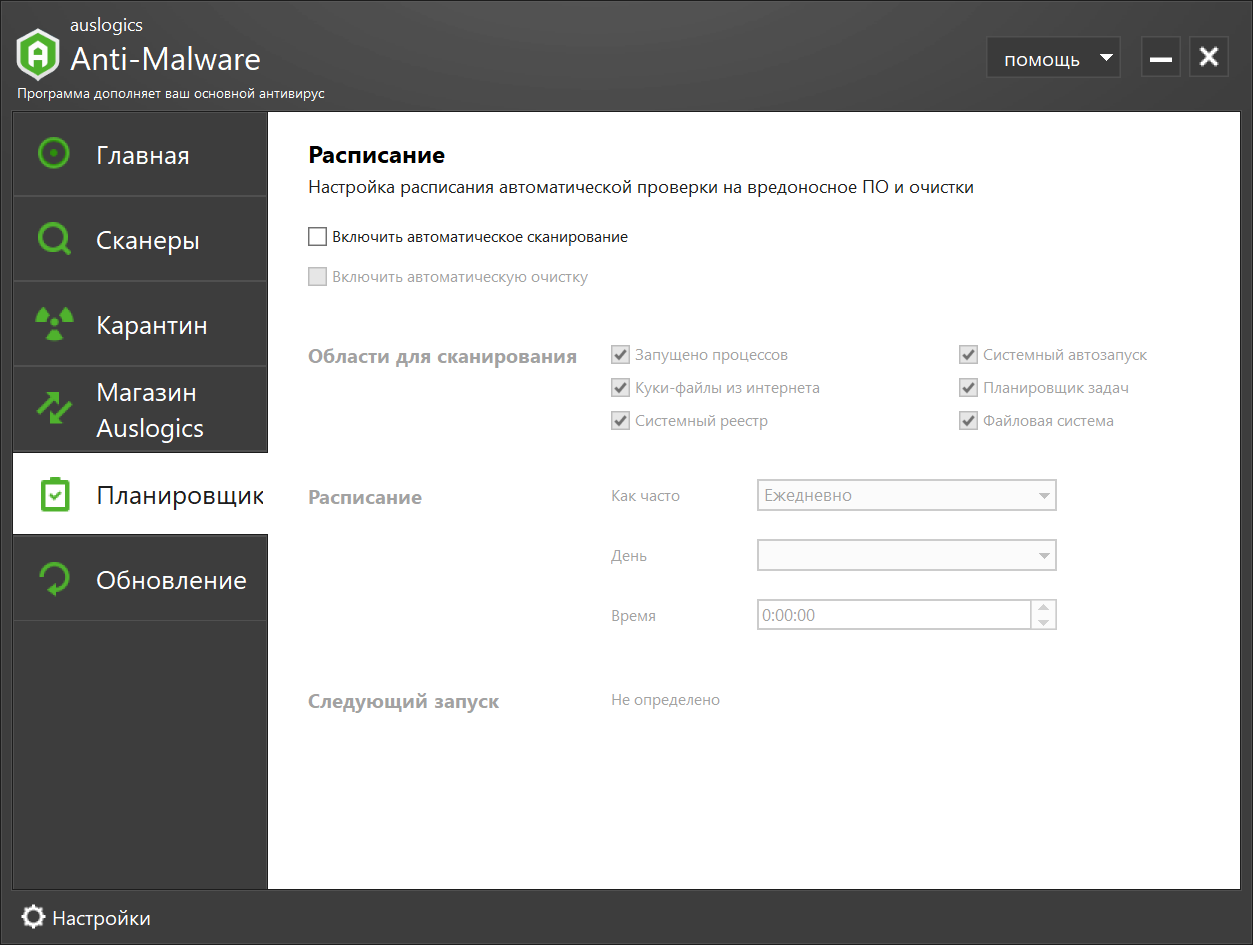Click the magnifier icon beside Сканеры
Image resolution: width=1253 pixels, height=945 pixels.
pyautogui.click(x=53, y=240)
